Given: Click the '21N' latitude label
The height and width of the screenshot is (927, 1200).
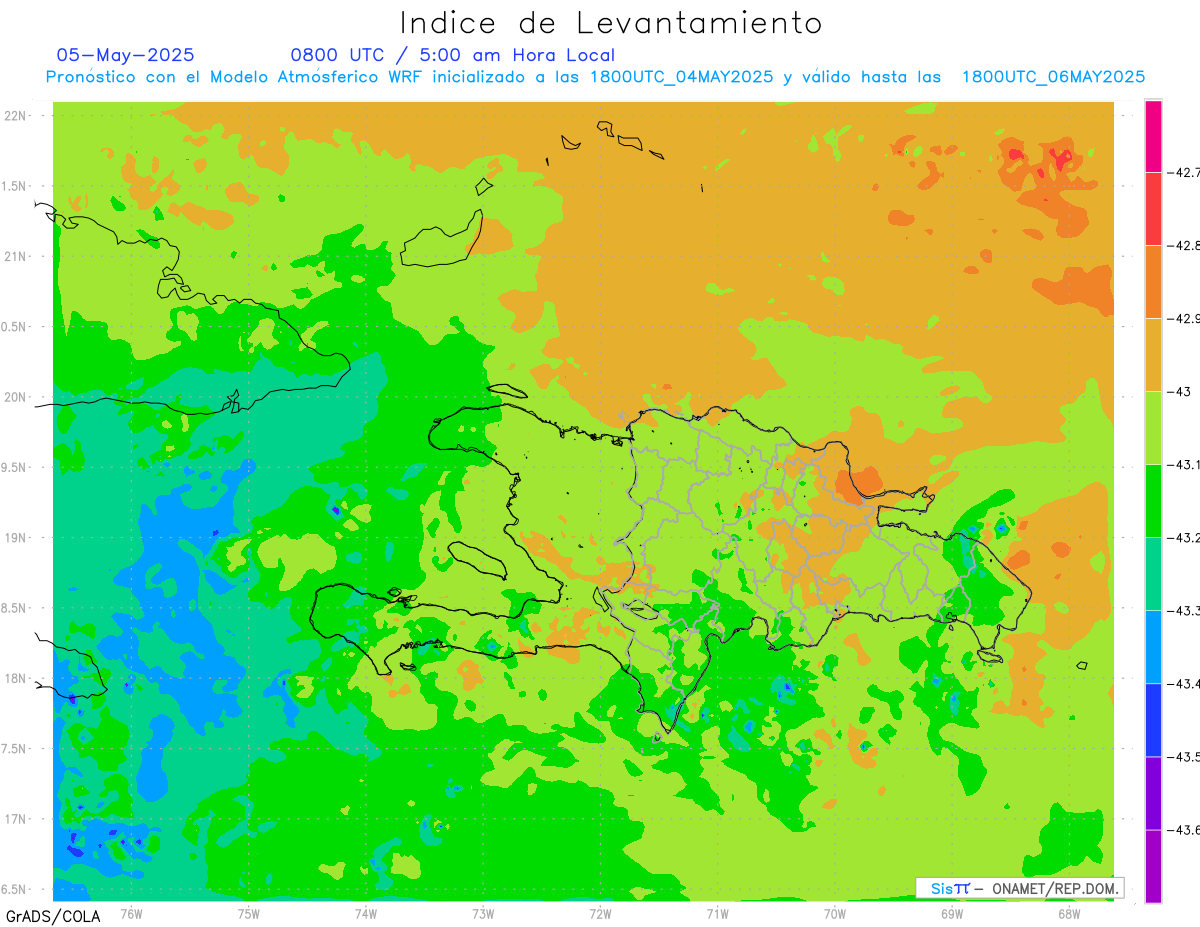Looking at the screenshot, I should click(x=15, y=256).
